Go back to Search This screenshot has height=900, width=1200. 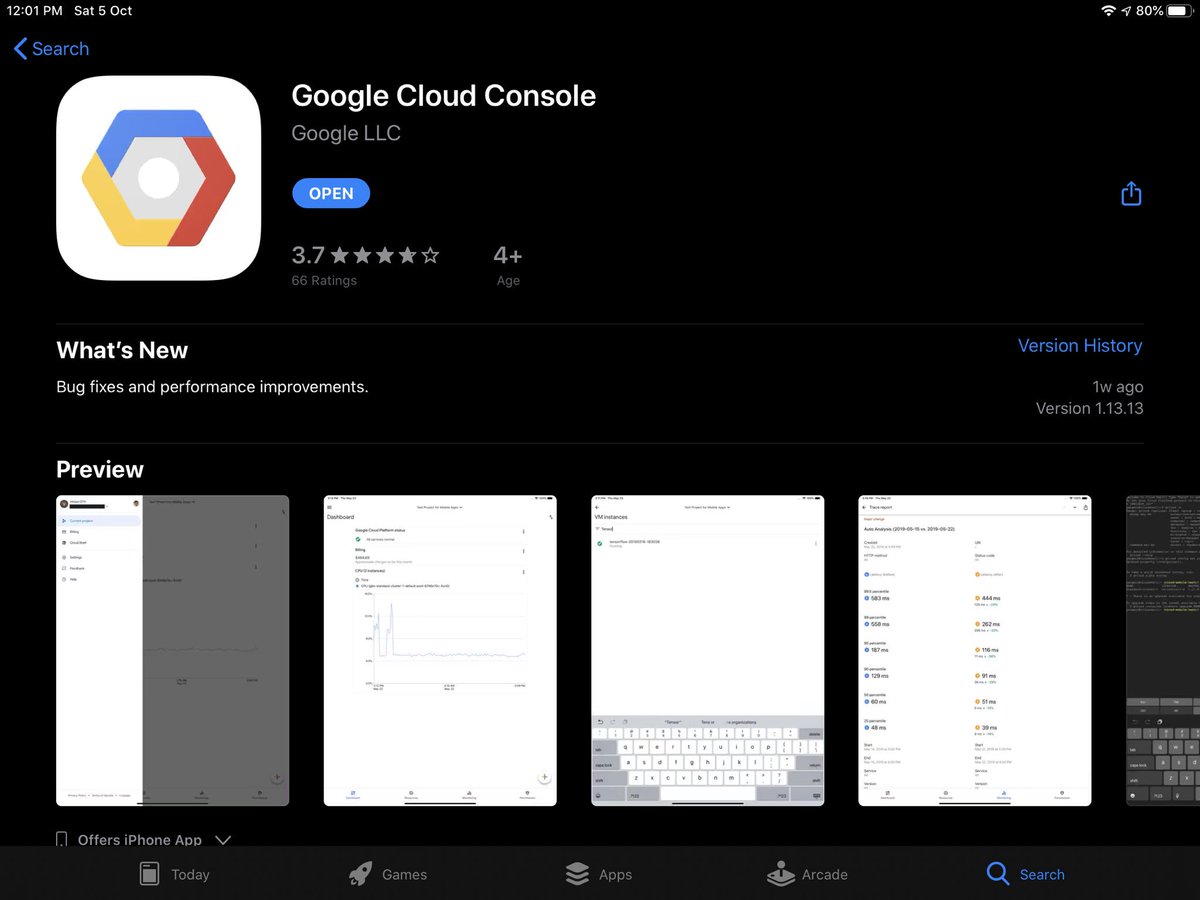51,49
